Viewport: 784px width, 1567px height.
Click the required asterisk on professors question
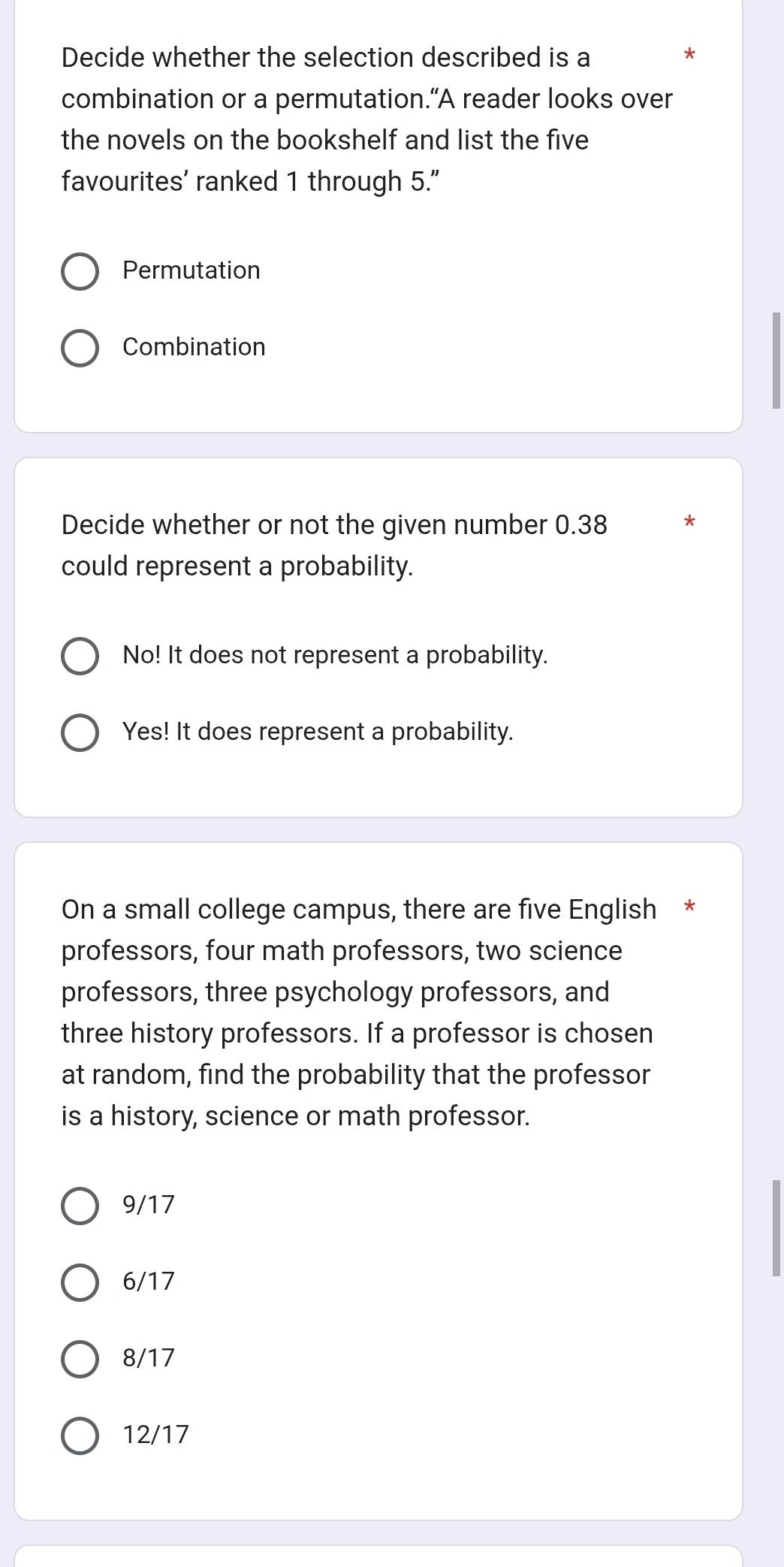pos(691,905)
